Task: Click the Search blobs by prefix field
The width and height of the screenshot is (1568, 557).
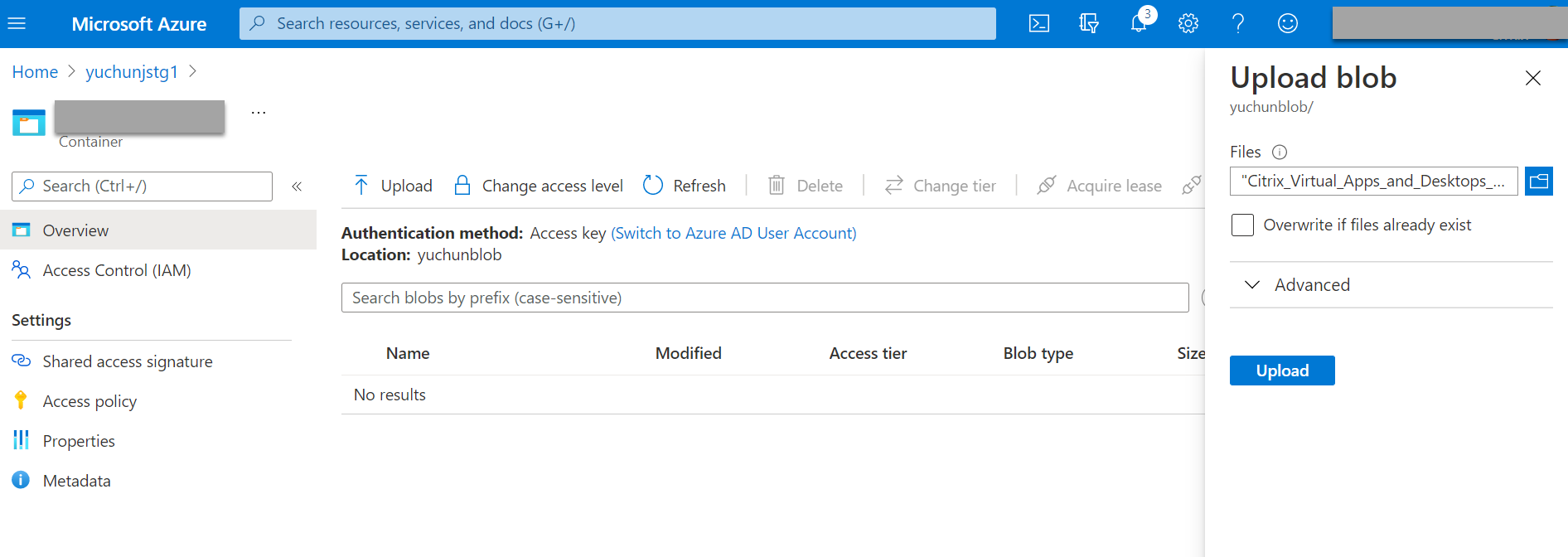Action: pos(764,298)
